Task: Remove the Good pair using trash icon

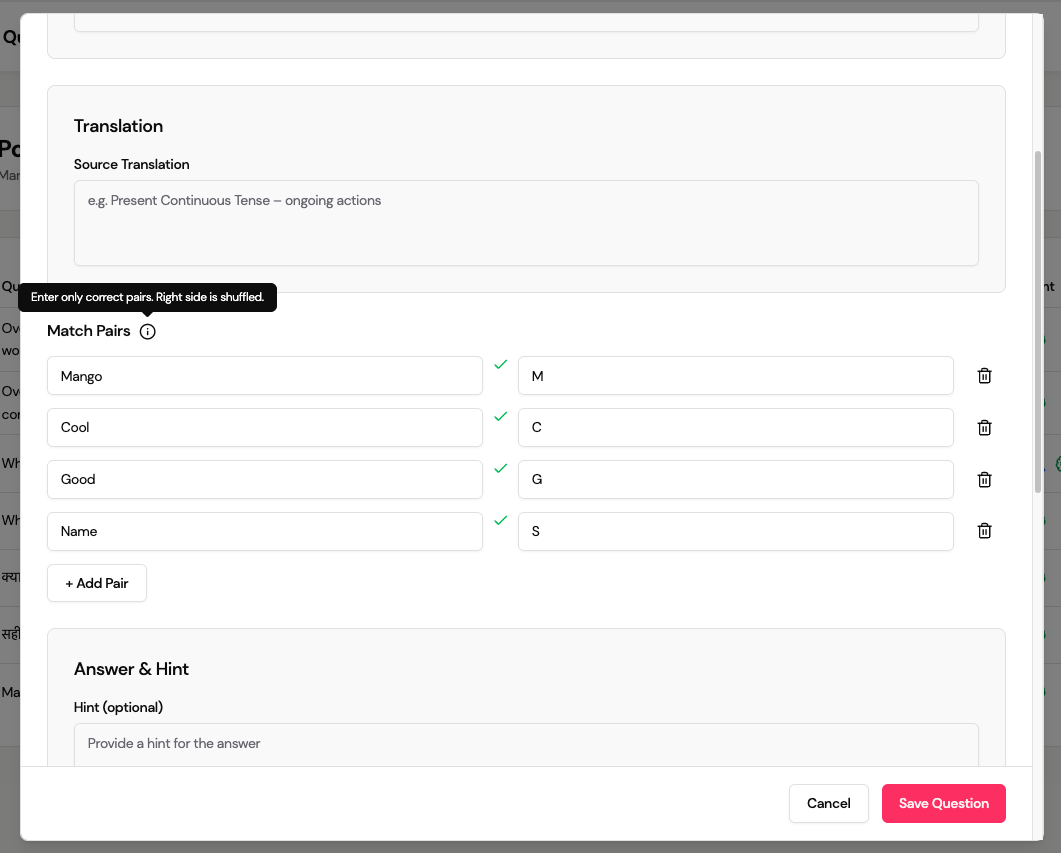Action: point(984,480)
